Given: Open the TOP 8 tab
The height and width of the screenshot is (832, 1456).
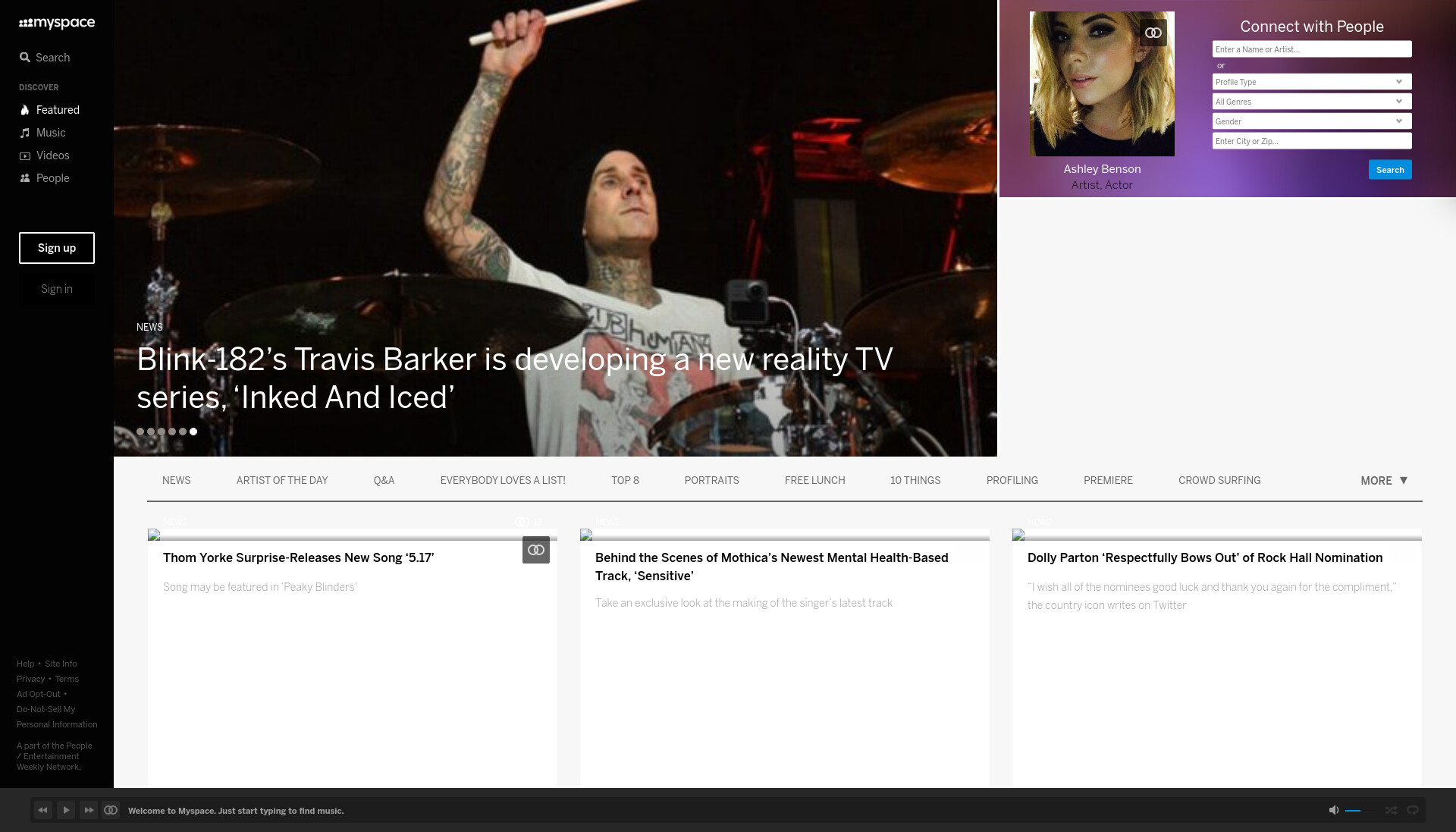Looking at the screenshot, I should coord(626,480).
